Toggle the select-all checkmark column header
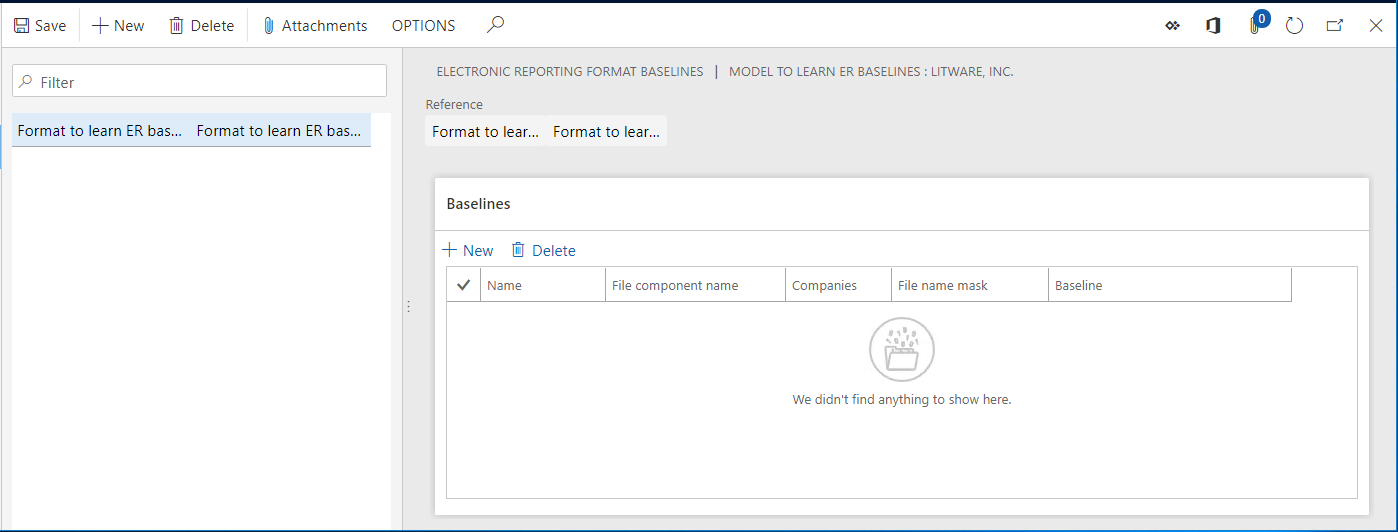1398x532 pixels. click(x=463, y=285)
